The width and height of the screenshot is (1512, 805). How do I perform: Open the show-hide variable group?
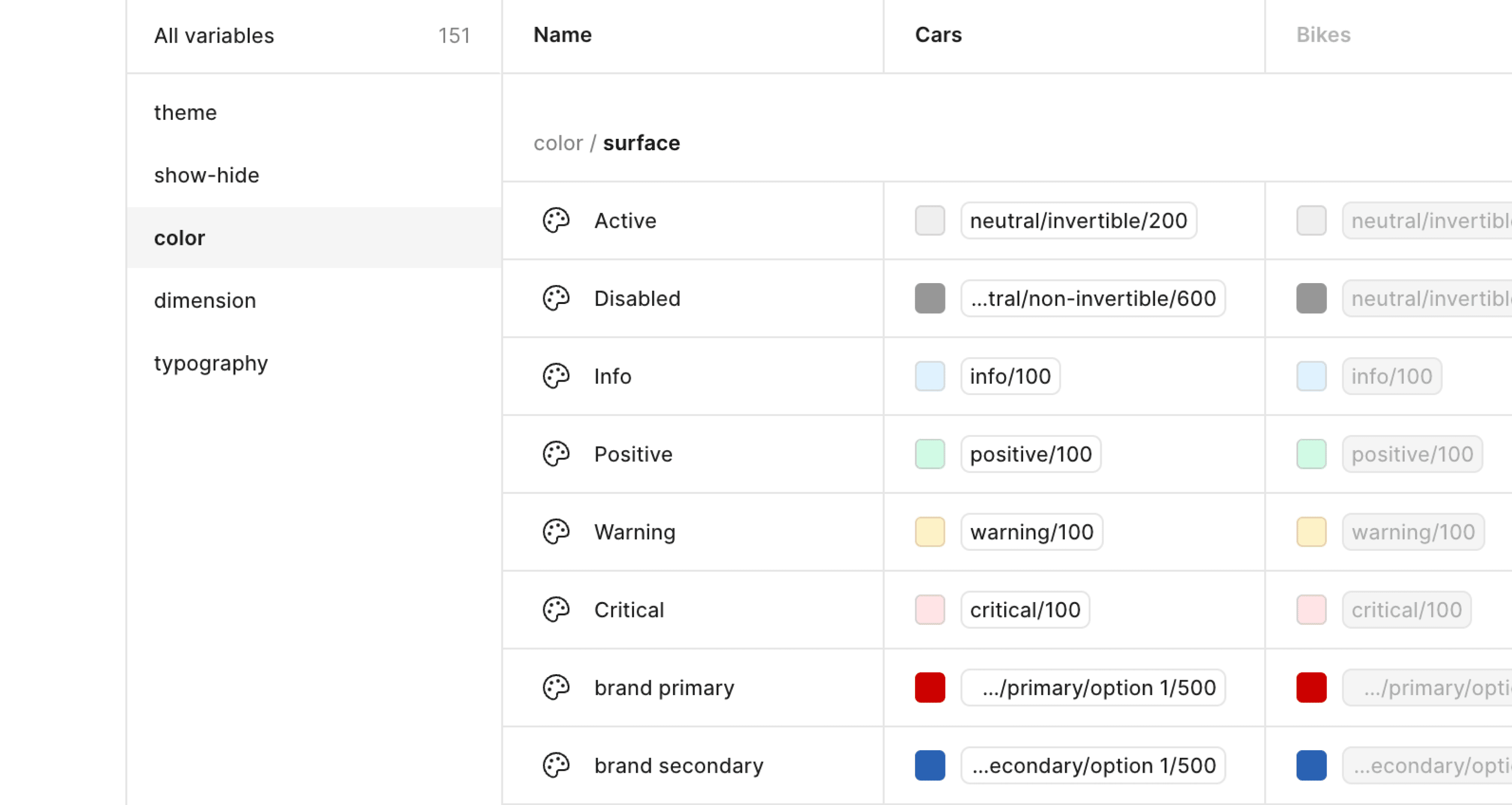coord(206,176)
